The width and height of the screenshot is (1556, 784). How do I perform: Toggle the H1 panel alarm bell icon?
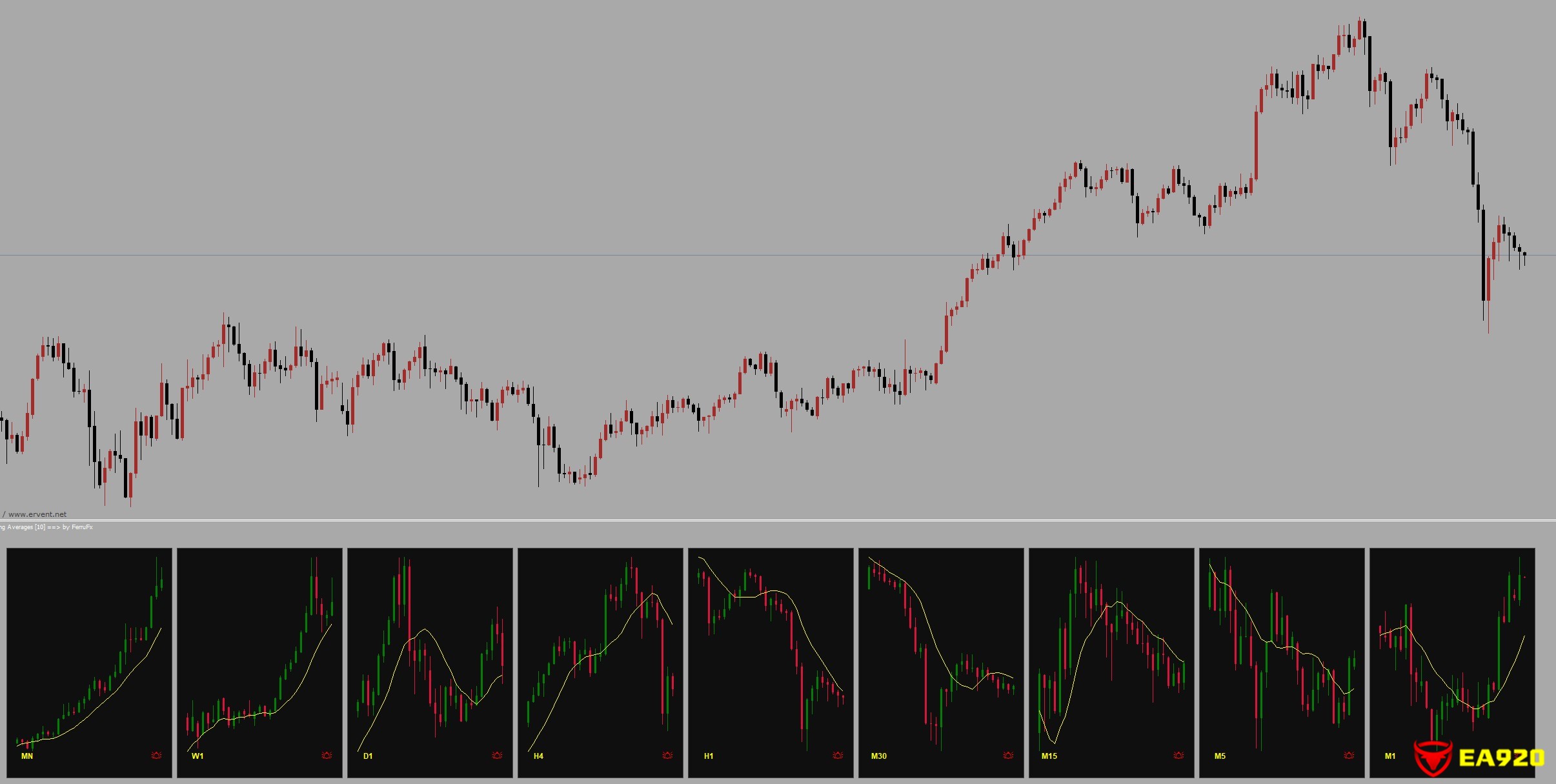tap(838, 755)
